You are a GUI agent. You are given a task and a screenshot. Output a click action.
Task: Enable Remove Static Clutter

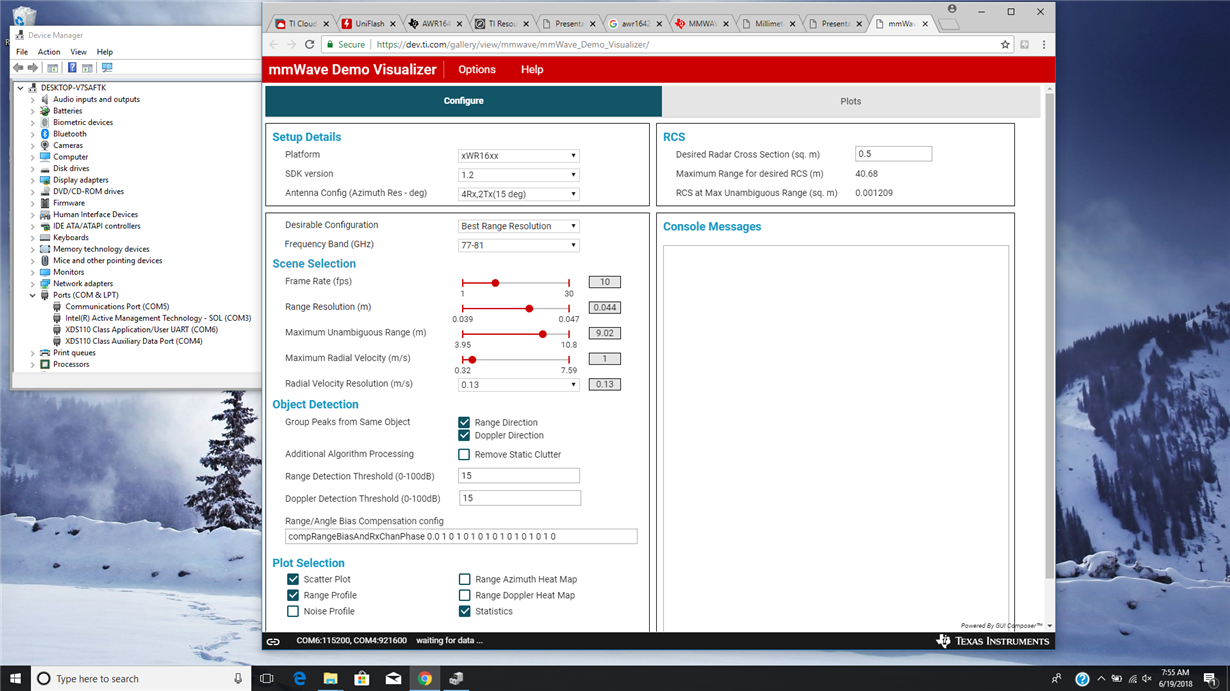pos(464,454)
